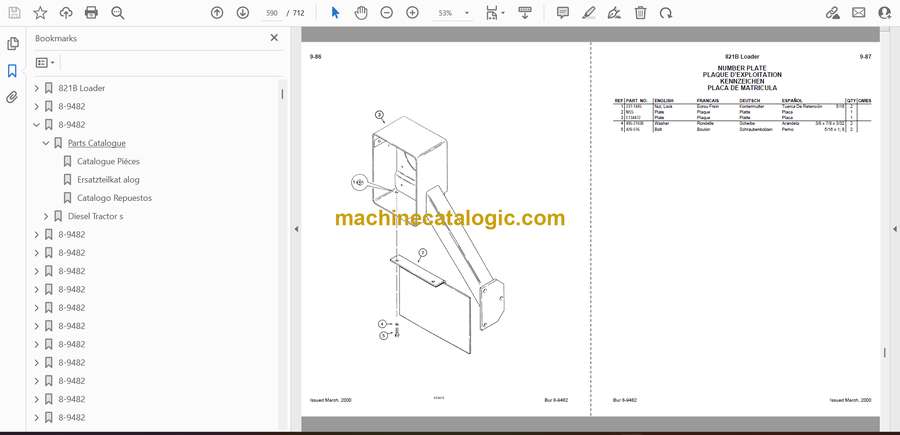The height and width of the screenshot is (435, 900).
Task: Click the 9-86 page label
Action: tap(315, 57)
